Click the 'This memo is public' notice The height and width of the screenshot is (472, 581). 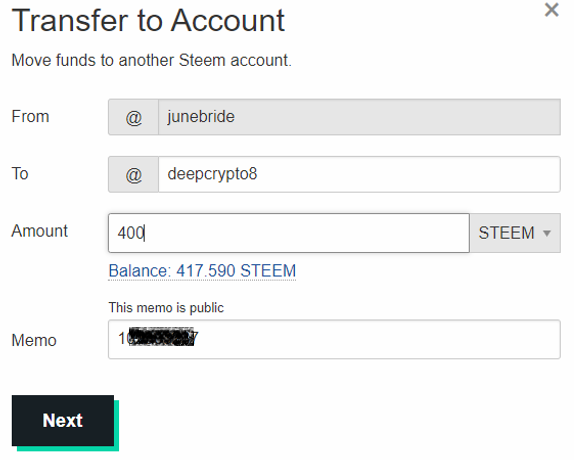(x=166, y=308)
